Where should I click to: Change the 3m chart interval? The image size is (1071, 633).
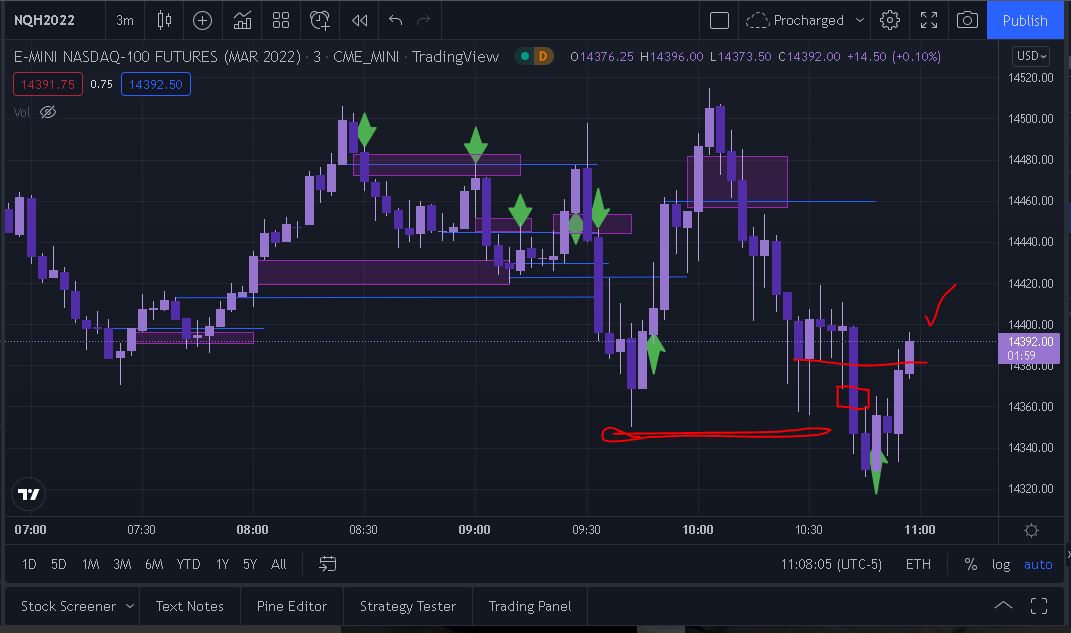pos(125,20)
